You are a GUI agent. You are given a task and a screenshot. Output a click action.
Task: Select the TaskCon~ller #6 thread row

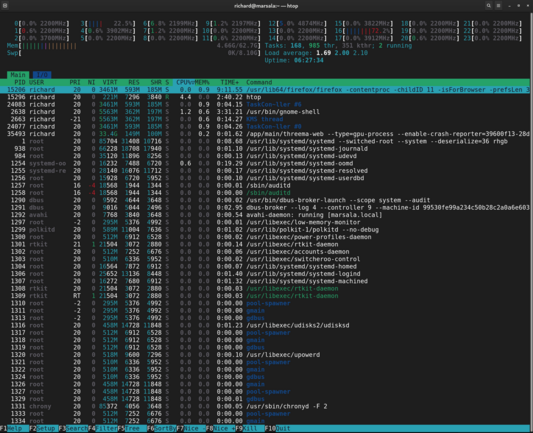click(x=265, y=104)
